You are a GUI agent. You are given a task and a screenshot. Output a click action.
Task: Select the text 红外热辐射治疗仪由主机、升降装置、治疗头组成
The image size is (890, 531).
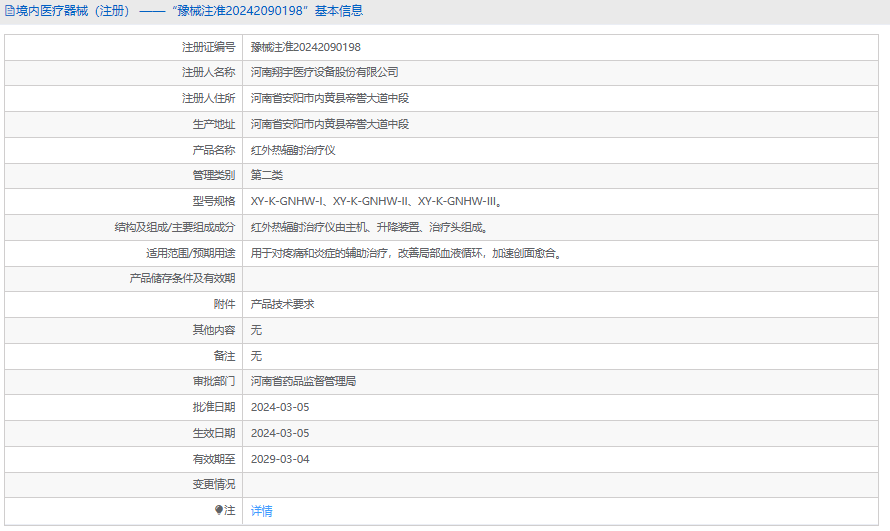pyautogui.click(x=370, y=227)
